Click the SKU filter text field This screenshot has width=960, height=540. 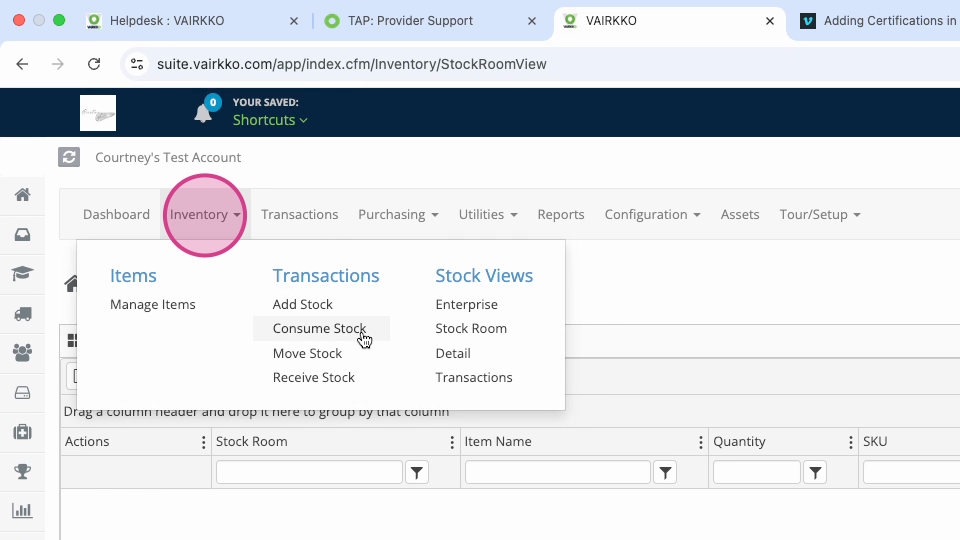click(x=912, y=472)
